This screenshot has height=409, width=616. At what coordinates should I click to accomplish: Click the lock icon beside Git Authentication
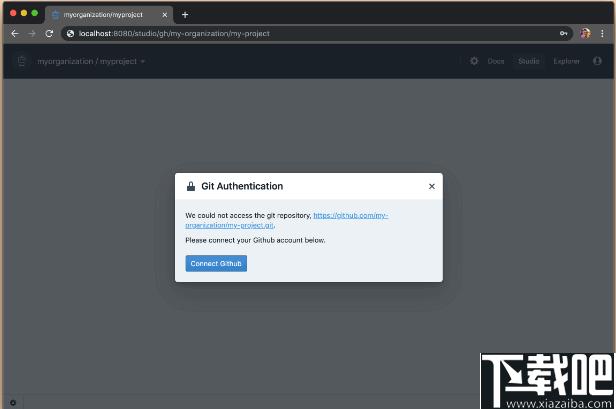191,186
